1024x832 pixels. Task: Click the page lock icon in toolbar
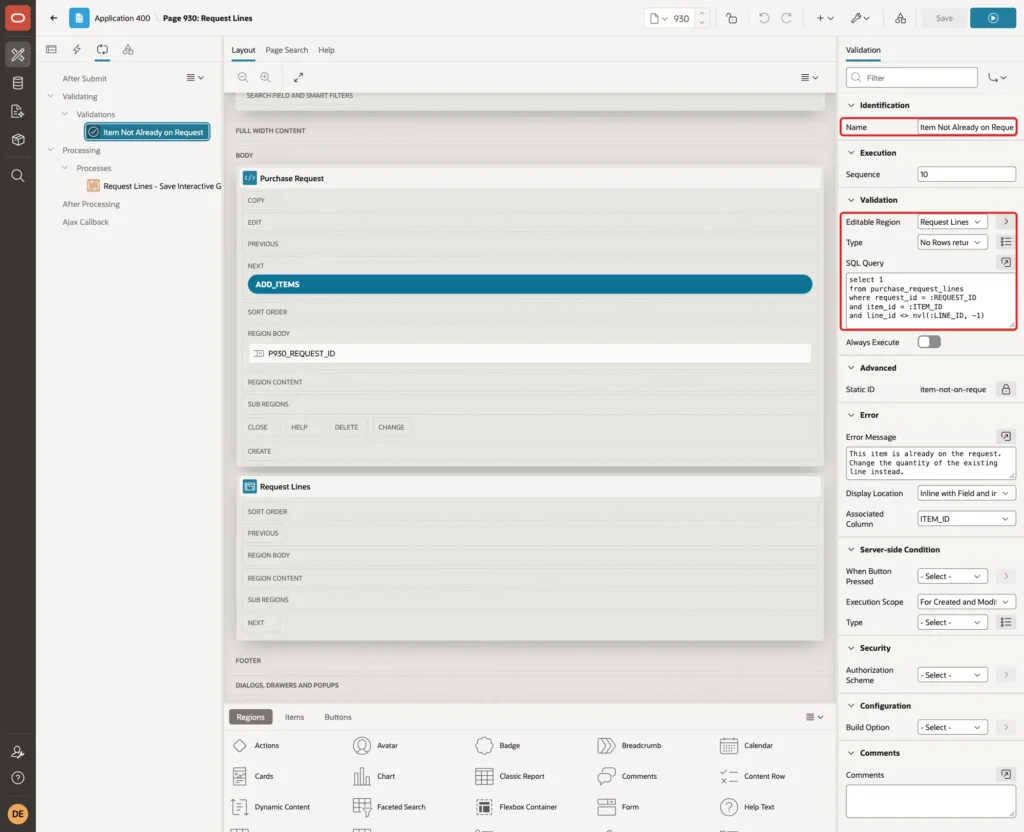click(x=731, y=18)
